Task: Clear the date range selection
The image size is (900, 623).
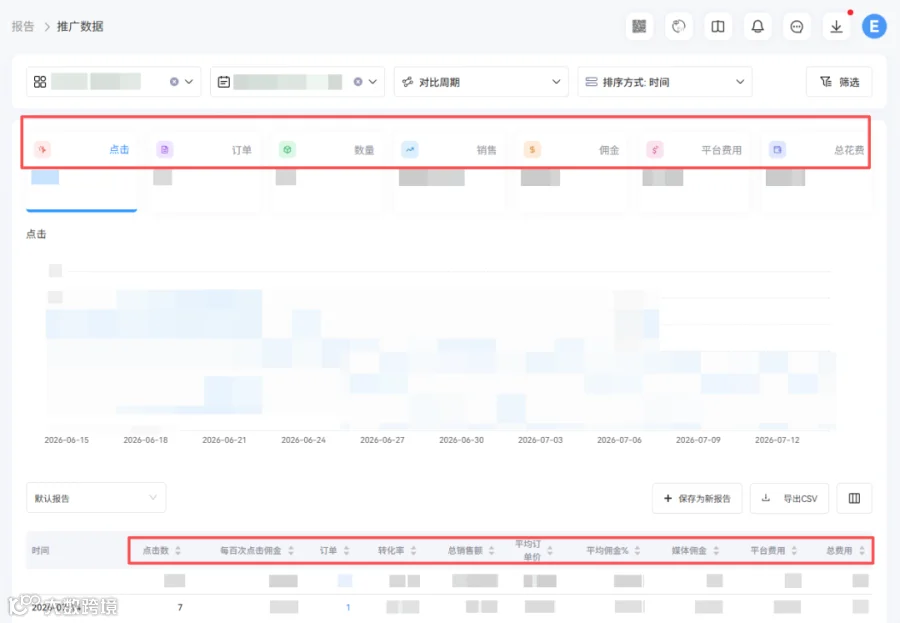Action: 358,82
